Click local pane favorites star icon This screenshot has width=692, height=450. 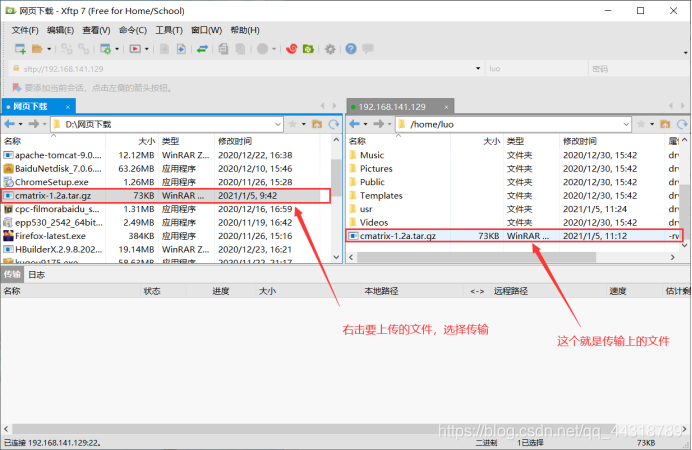292,124
